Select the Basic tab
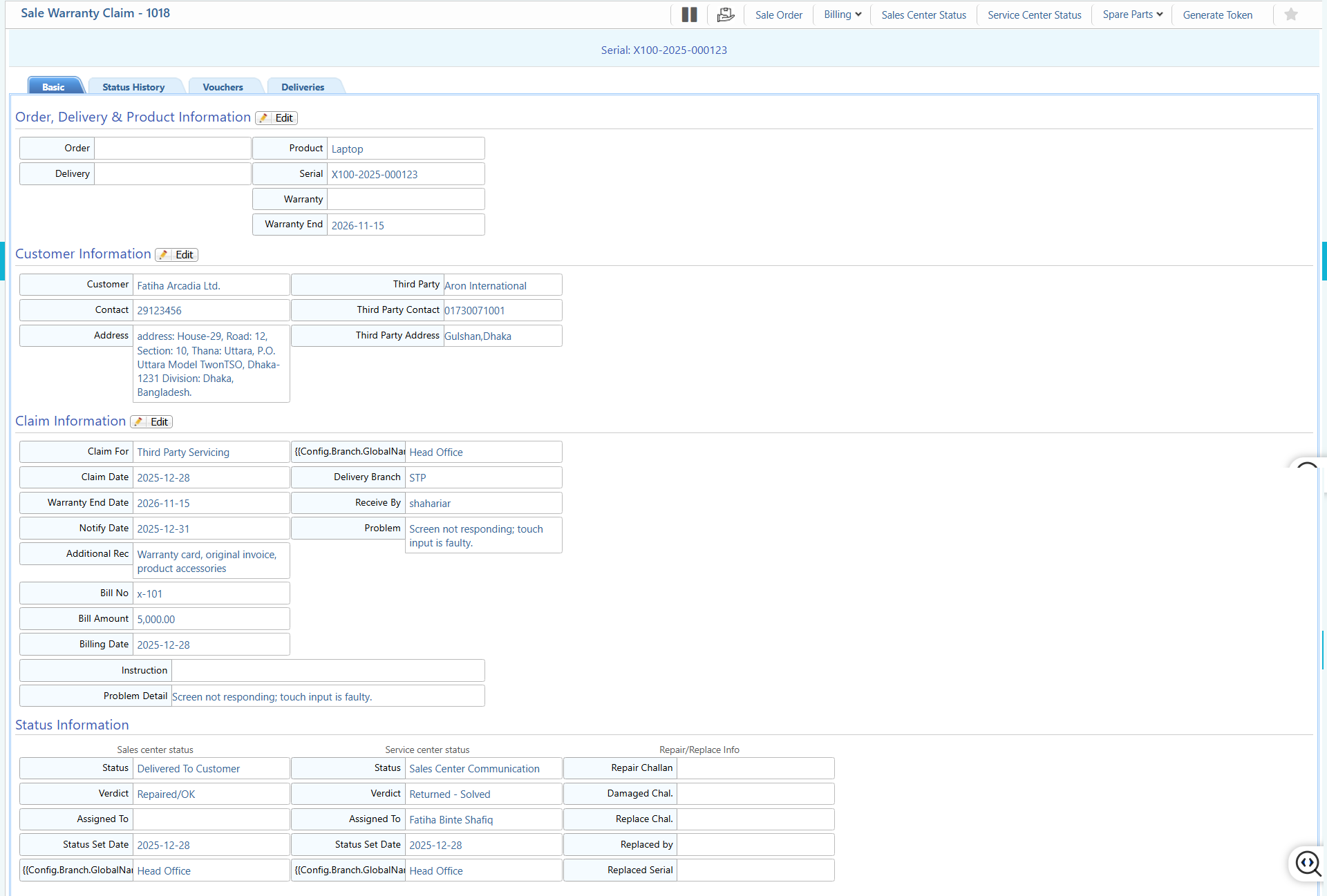The height and width of the screenshot is (896, 1327). point(53,87)
